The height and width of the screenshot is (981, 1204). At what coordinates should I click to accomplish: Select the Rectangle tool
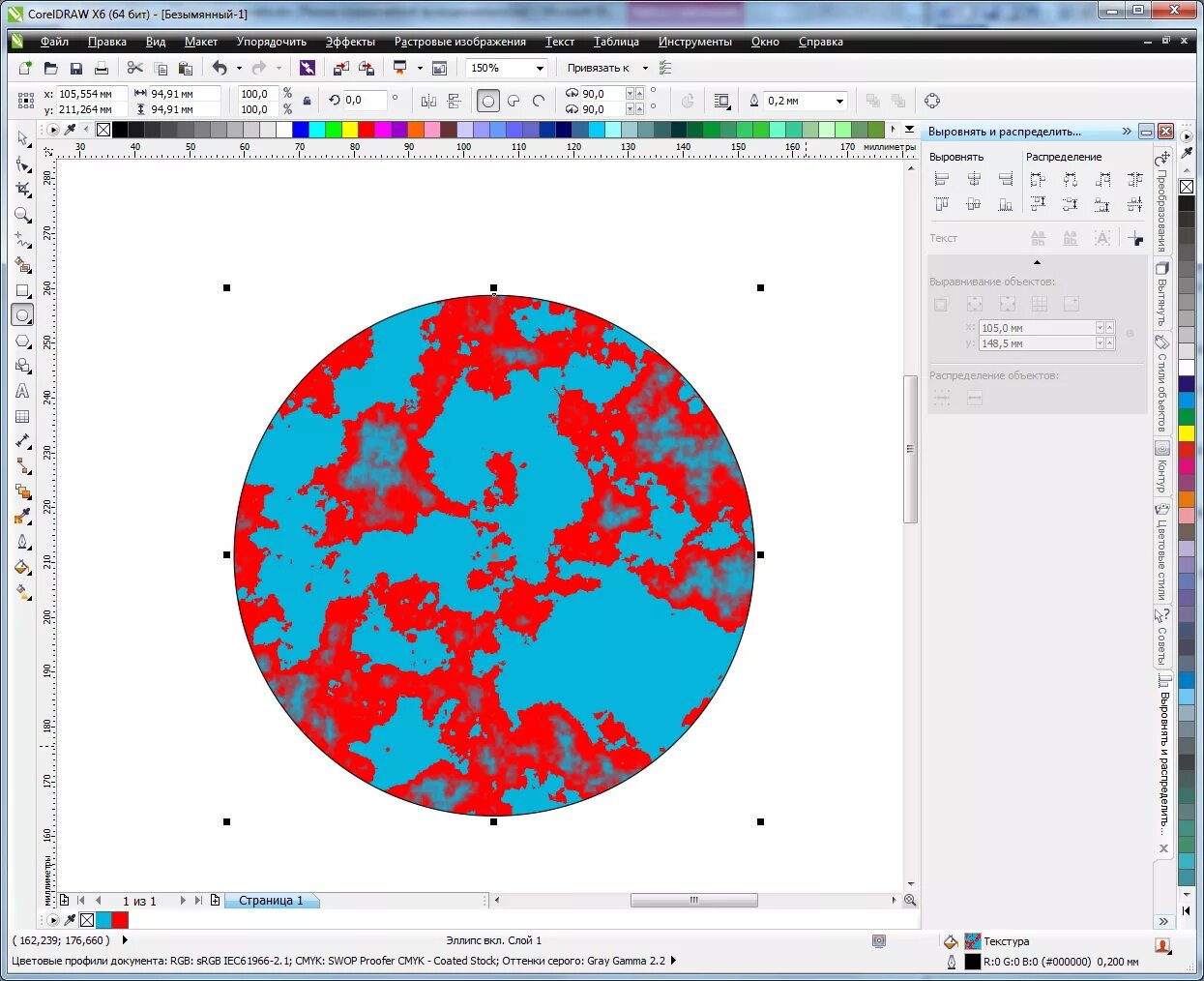[23, 290]
